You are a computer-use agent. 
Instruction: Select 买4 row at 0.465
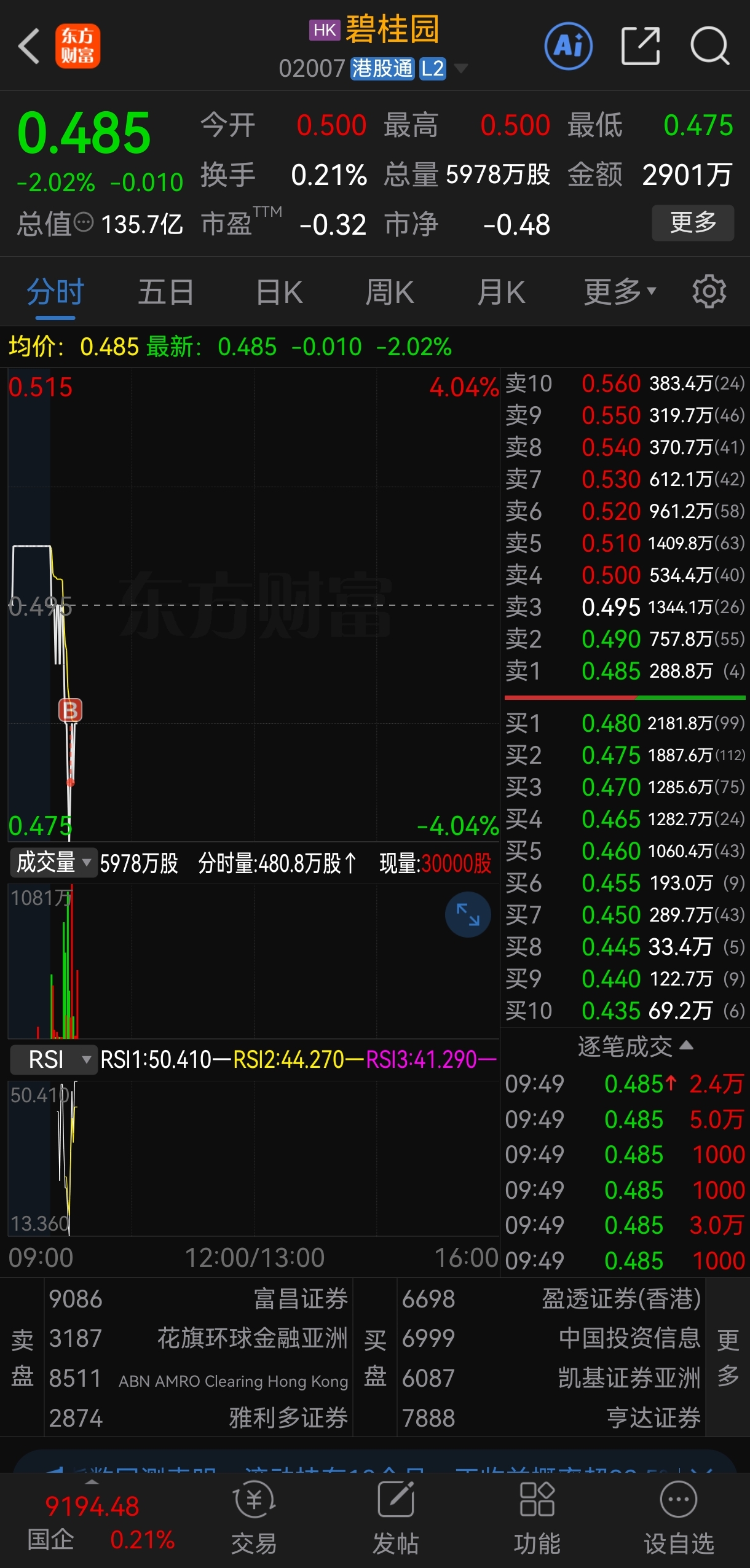(x=625, y=819)
